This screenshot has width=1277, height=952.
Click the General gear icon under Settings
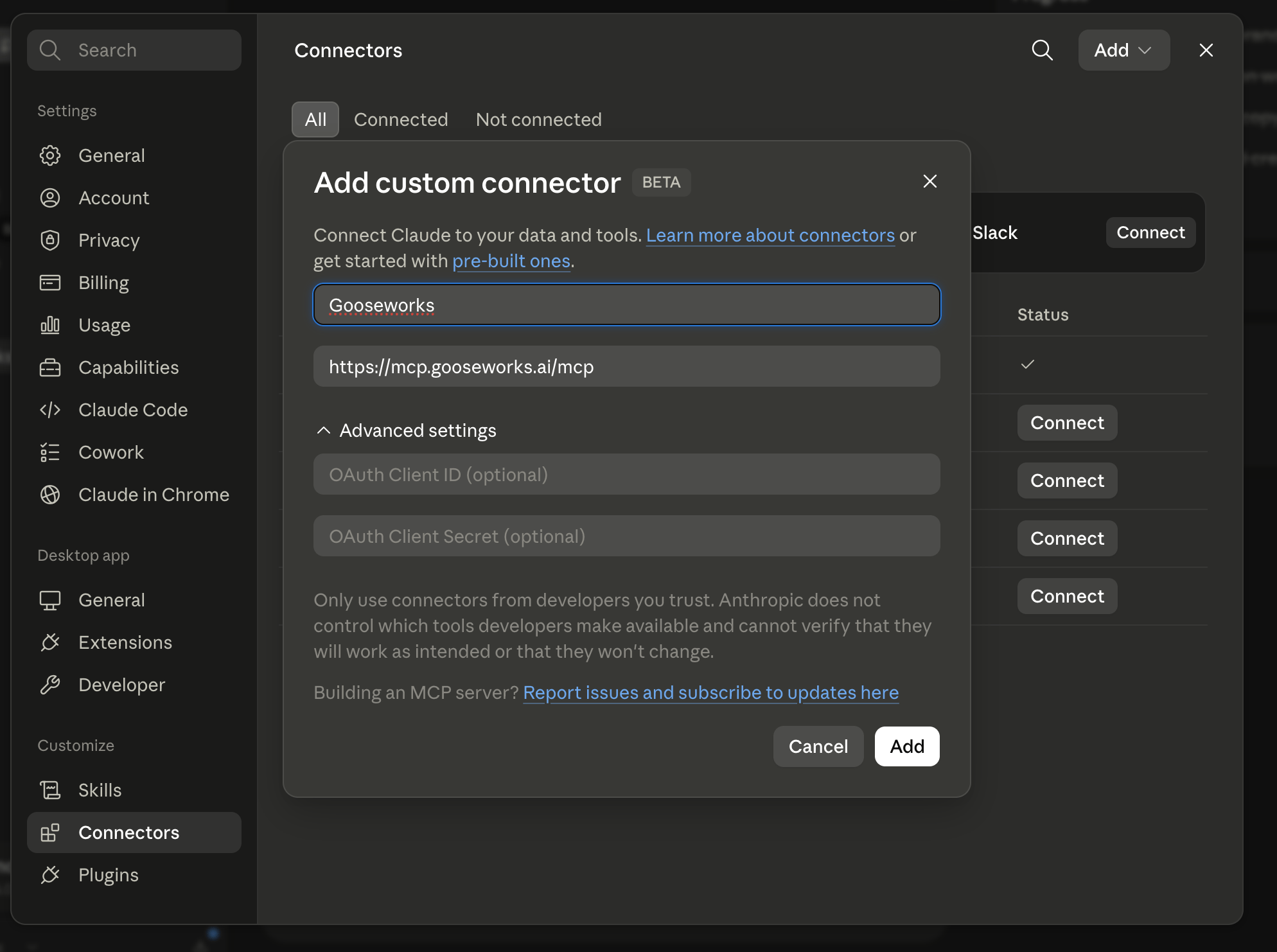50,155
